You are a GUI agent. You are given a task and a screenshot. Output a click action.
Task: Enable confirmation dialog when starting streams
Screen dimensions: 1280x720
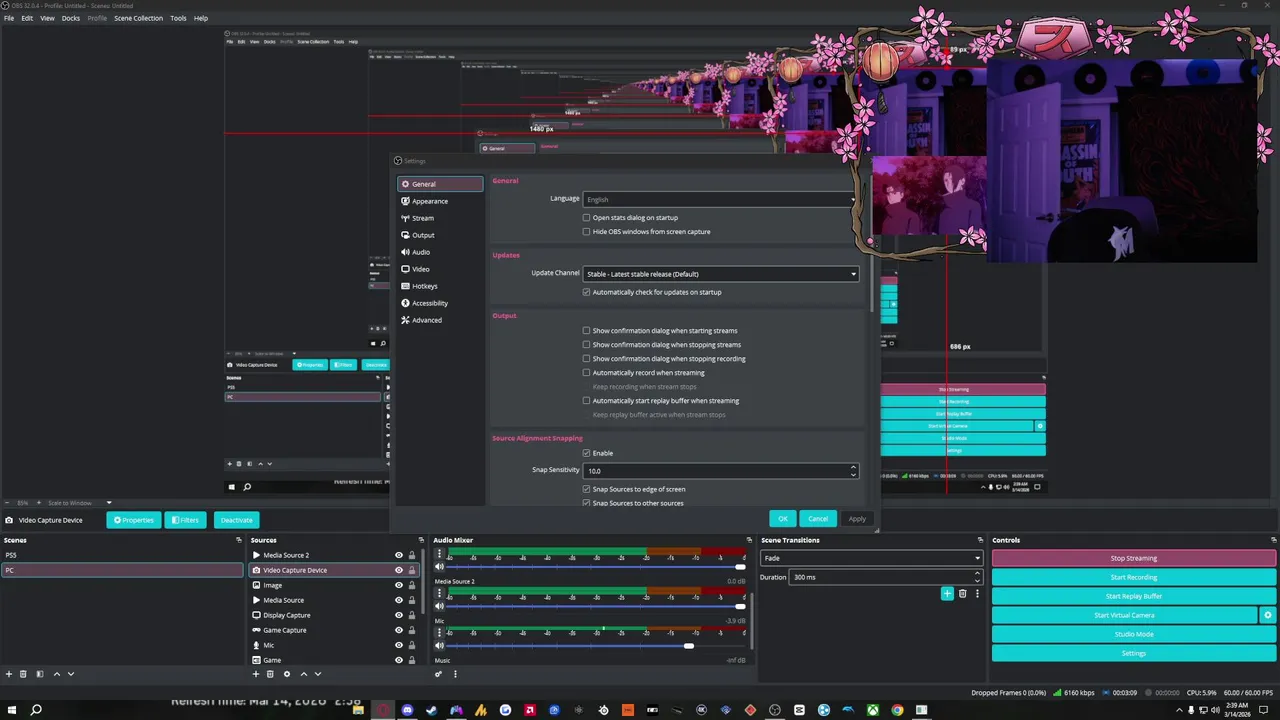tap(586, 330)
